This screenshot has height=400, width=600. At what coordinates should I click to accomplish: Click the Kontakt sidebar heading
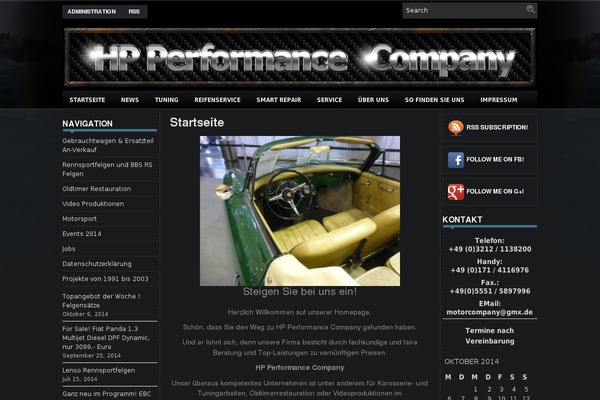462,220
